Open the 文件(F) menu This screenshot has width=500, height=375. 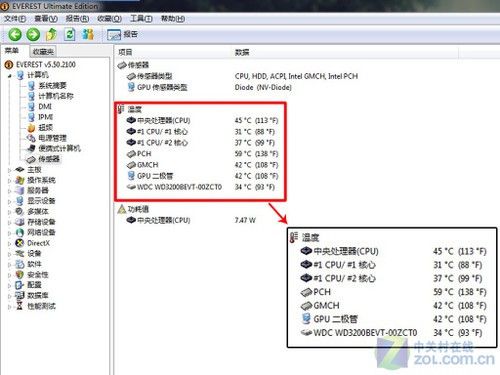(15, 19)
